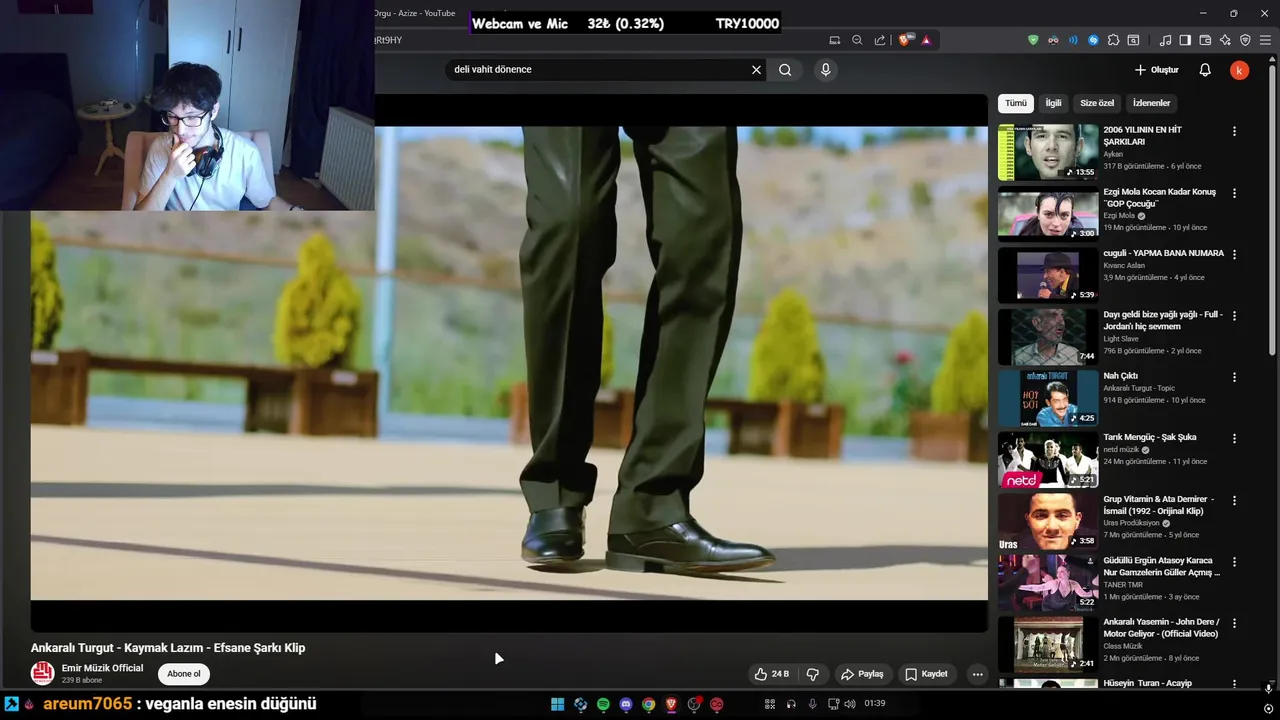Open YouTube notifications bell
Screen dimensions: 1280x720
coord(1205,70)
